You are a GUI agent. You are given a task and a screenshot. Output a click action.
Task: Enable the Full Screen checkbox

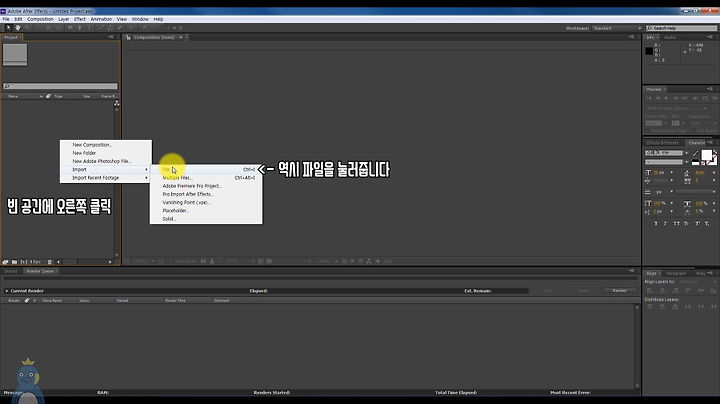tap(694, 131)
